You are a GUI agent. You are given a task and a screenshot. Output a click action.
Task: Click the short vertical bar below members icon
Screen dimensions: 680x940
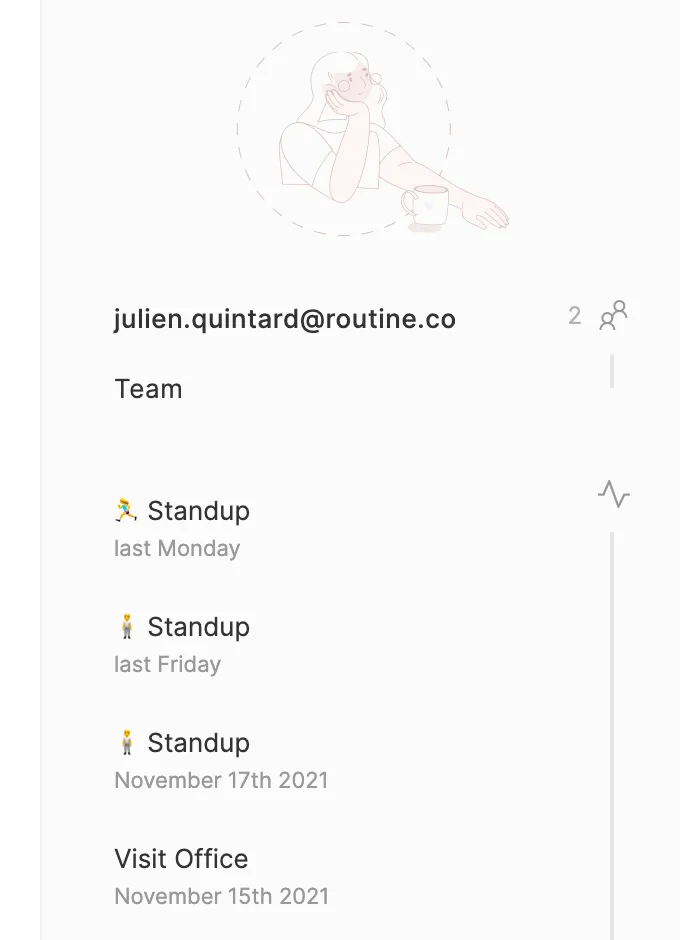(612, 371)
